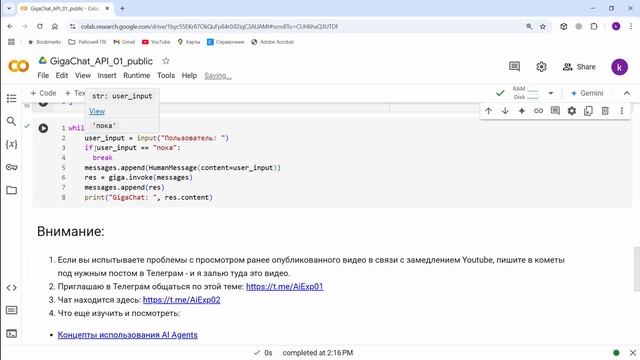Expand the RAM Disk resources dropdown
The height and width of the screenshot is (360, 640).
click(x=551, y=93)
